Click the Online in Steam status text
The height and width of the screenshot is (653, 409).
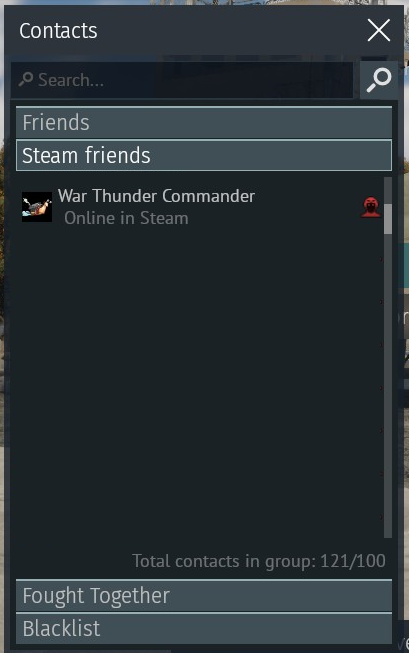[126, 218]
